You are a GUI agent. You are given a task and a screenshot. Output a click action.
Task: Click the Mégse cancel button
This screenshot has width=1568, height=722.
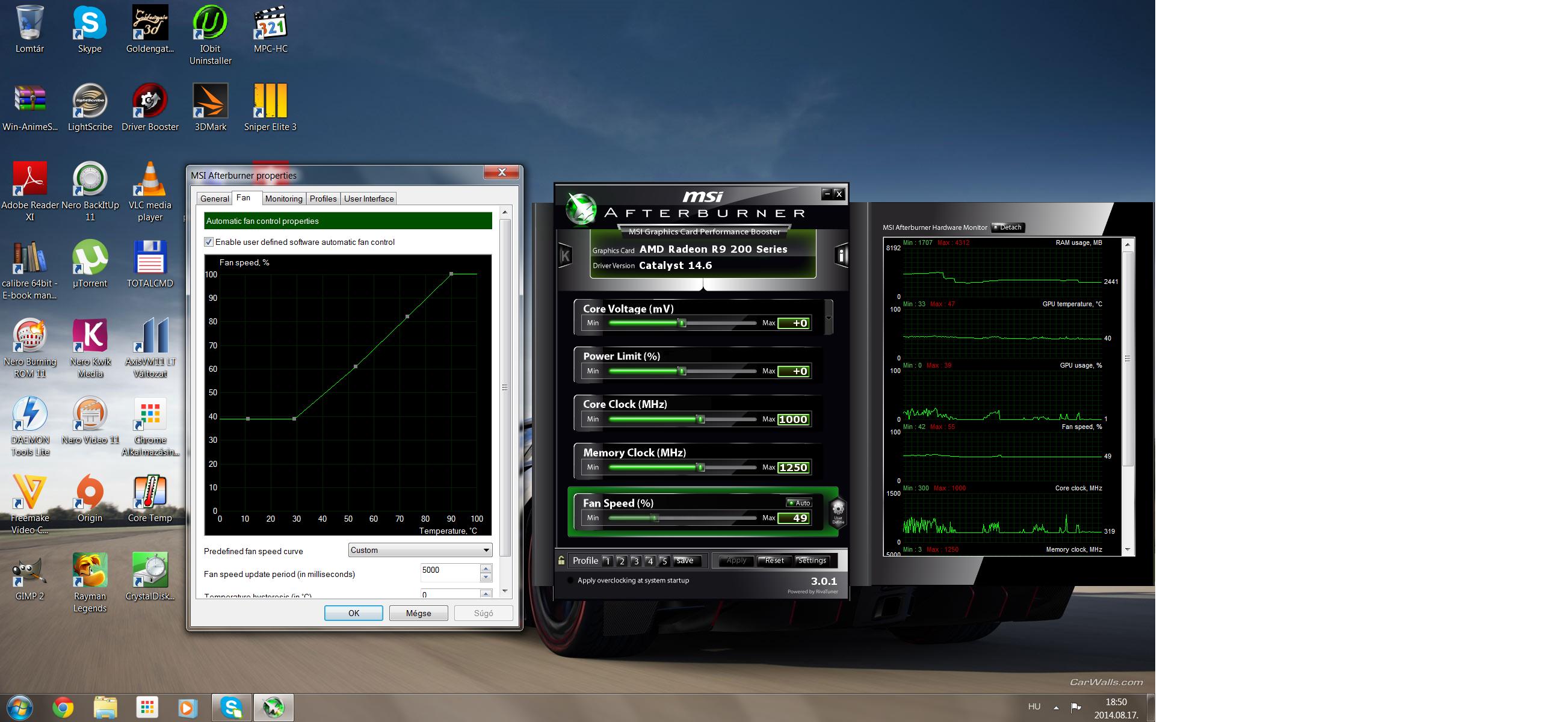click(419, 613)
